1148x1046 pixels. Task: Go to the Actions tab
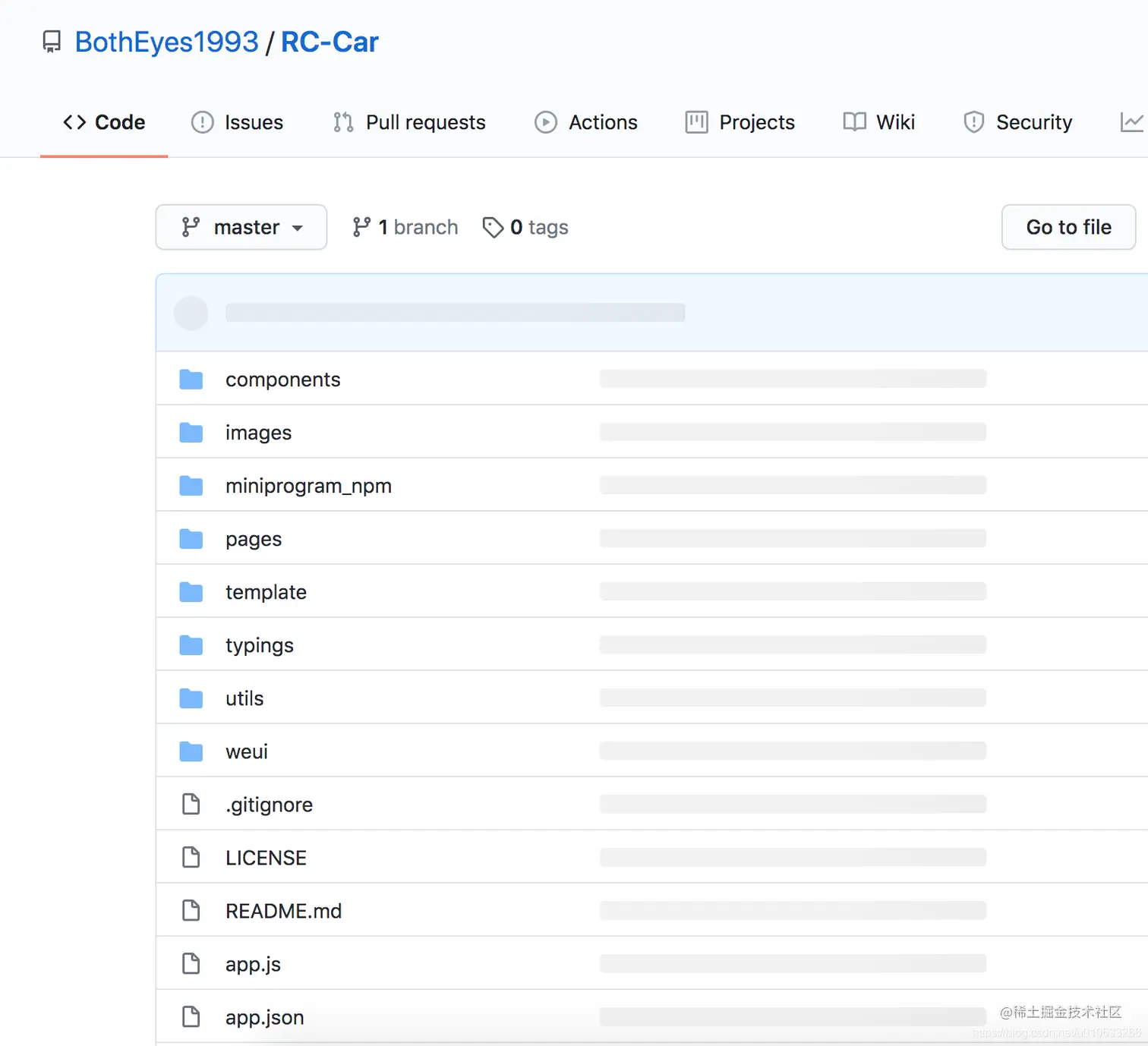[x=586, y=122]
